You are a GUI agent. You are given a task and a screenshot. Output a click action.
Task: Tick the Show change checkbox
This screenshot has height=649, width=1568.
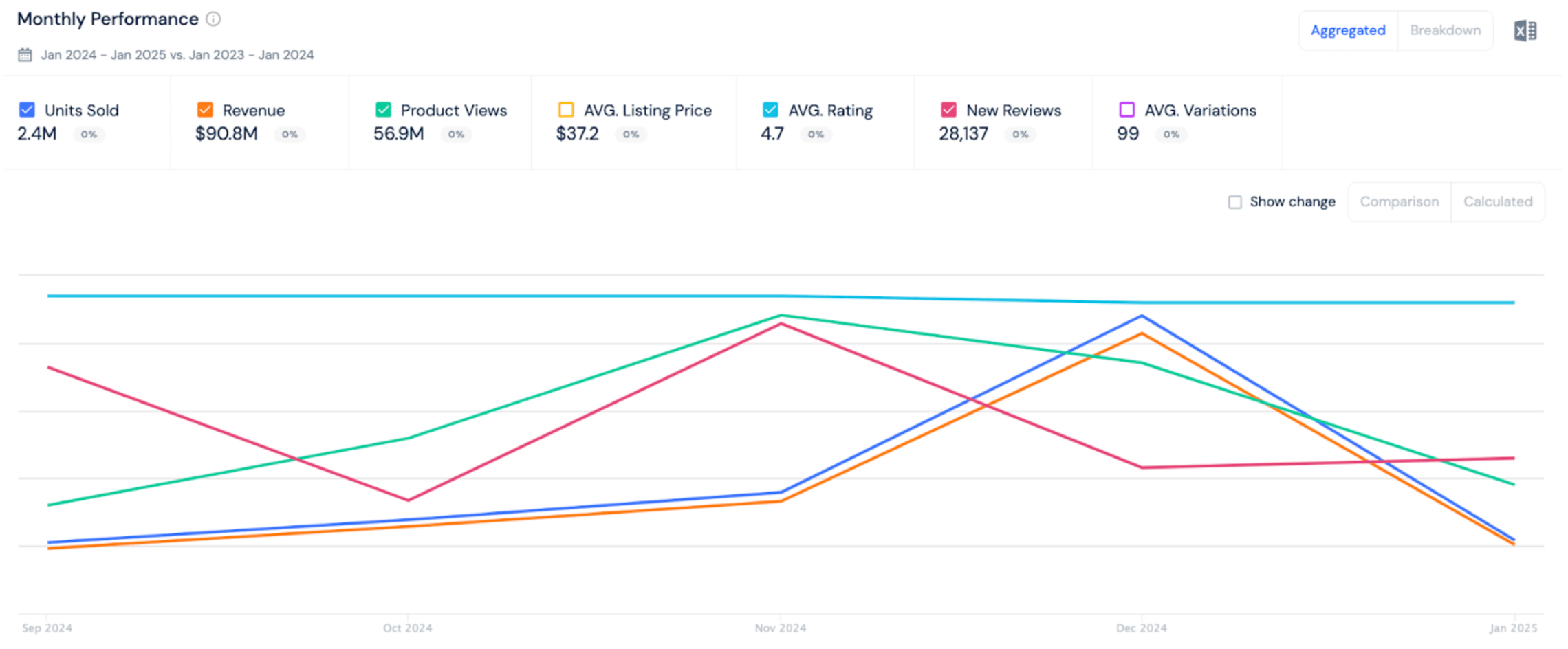coord(1235,202)
